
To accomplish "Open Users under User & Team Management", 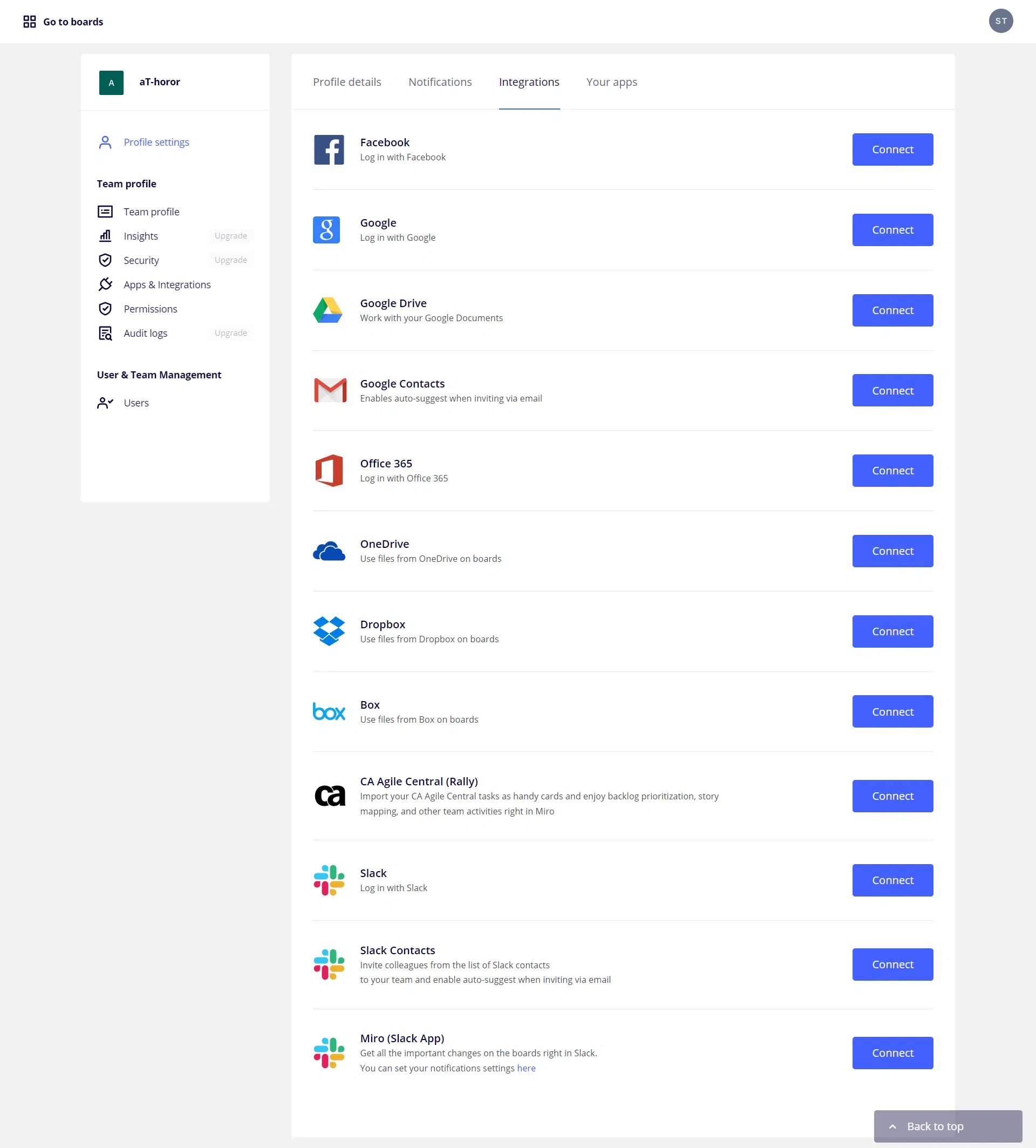I will (136, 403).
